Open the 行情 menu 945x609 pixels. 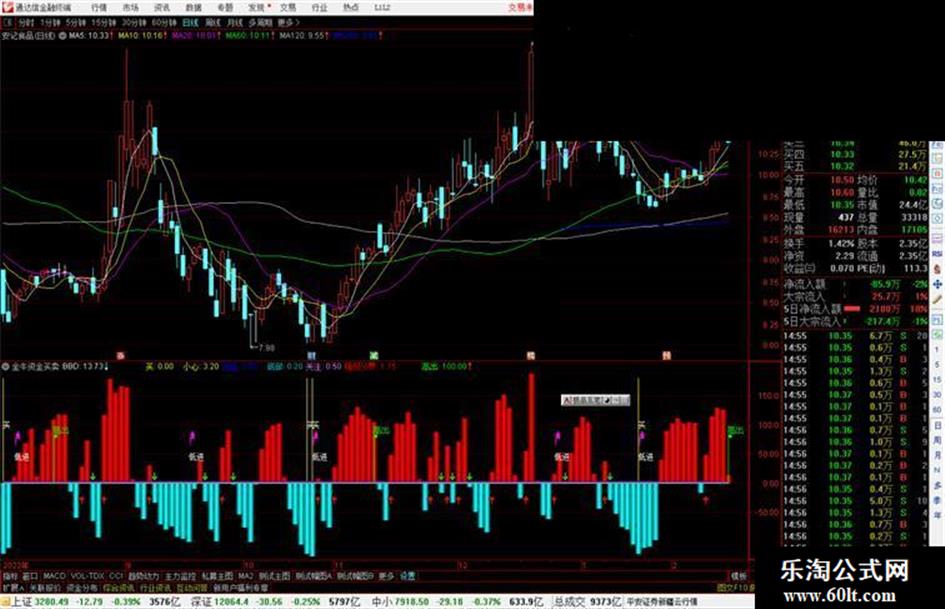pyautogui.click(x=99, y=8)
